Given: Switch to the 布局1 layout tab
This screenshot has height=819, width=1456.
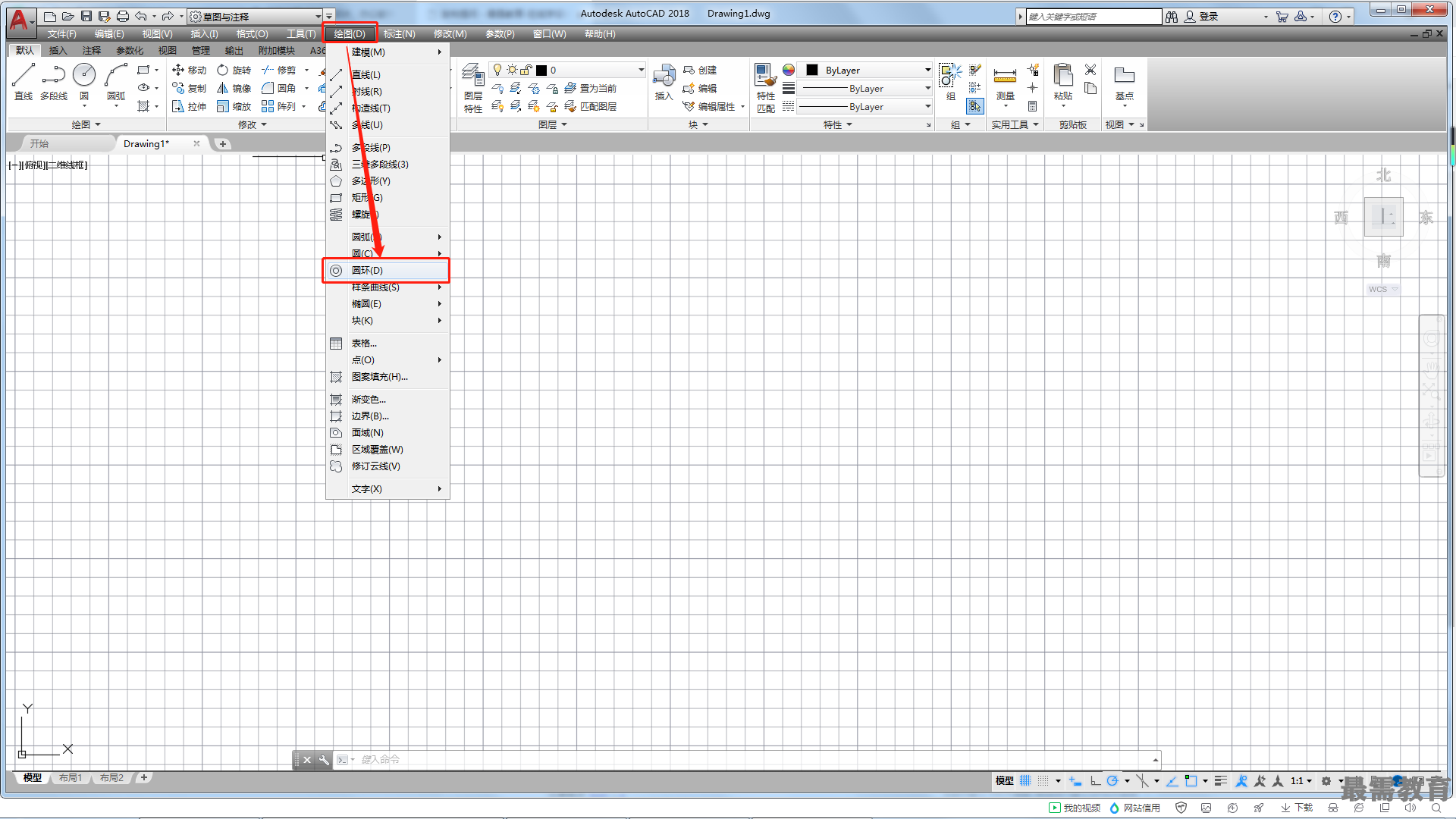Looking at the screenshot, I should click(71, 777).
